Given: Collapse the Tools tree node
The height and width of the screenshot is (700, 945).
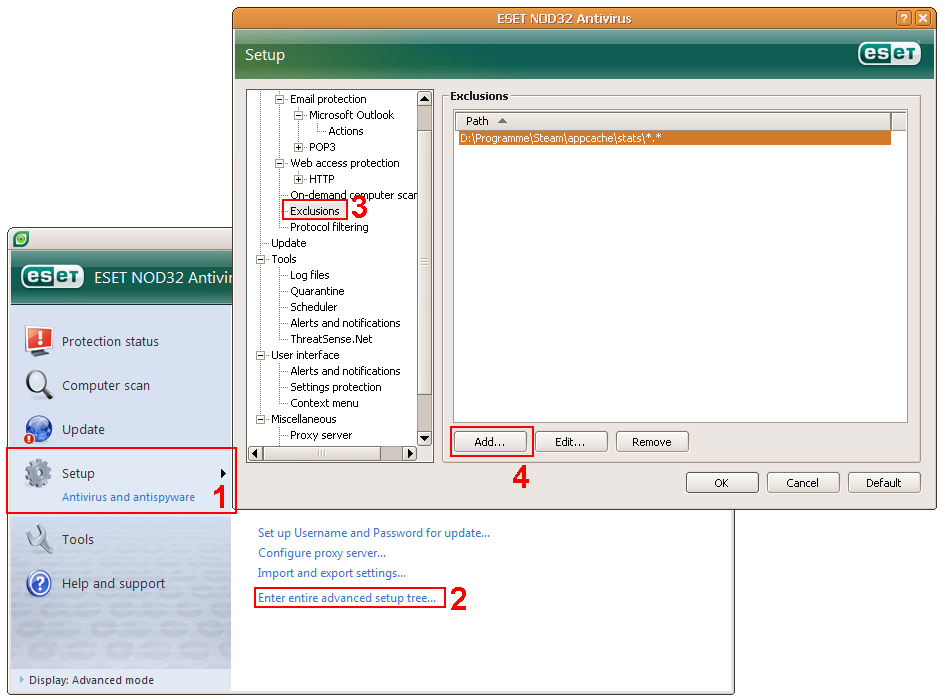Looking at the screenshot, I should 260,259.
